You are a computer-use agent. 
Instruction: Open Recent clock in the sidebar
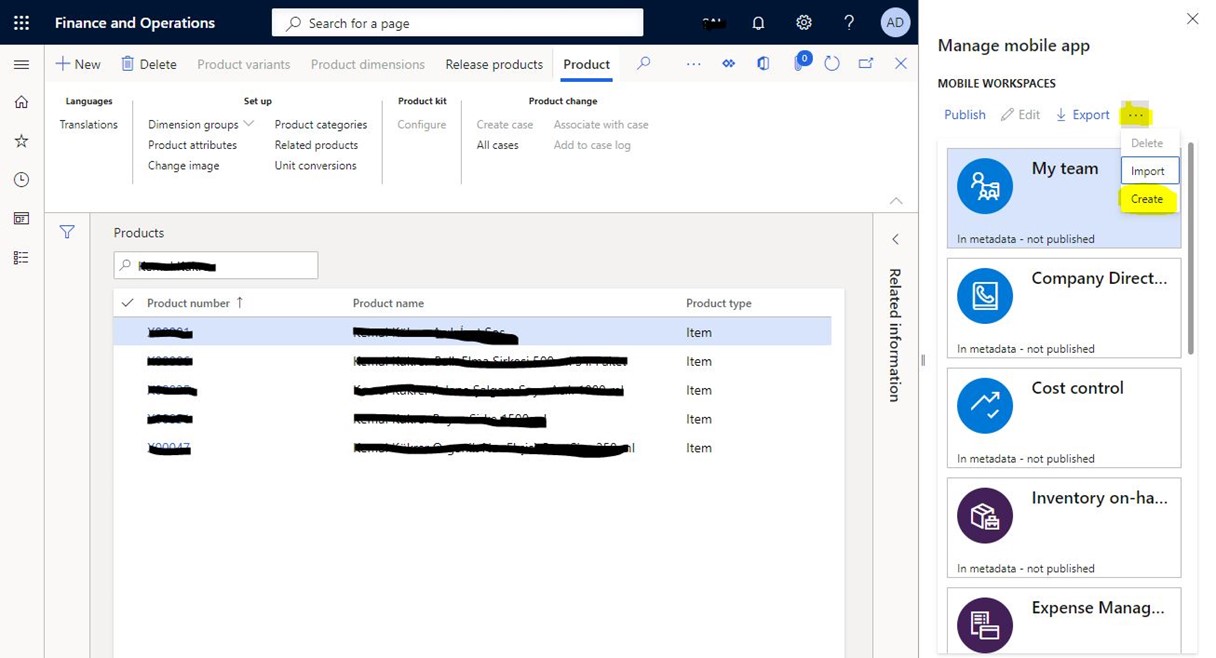click(x=22, y=180)
